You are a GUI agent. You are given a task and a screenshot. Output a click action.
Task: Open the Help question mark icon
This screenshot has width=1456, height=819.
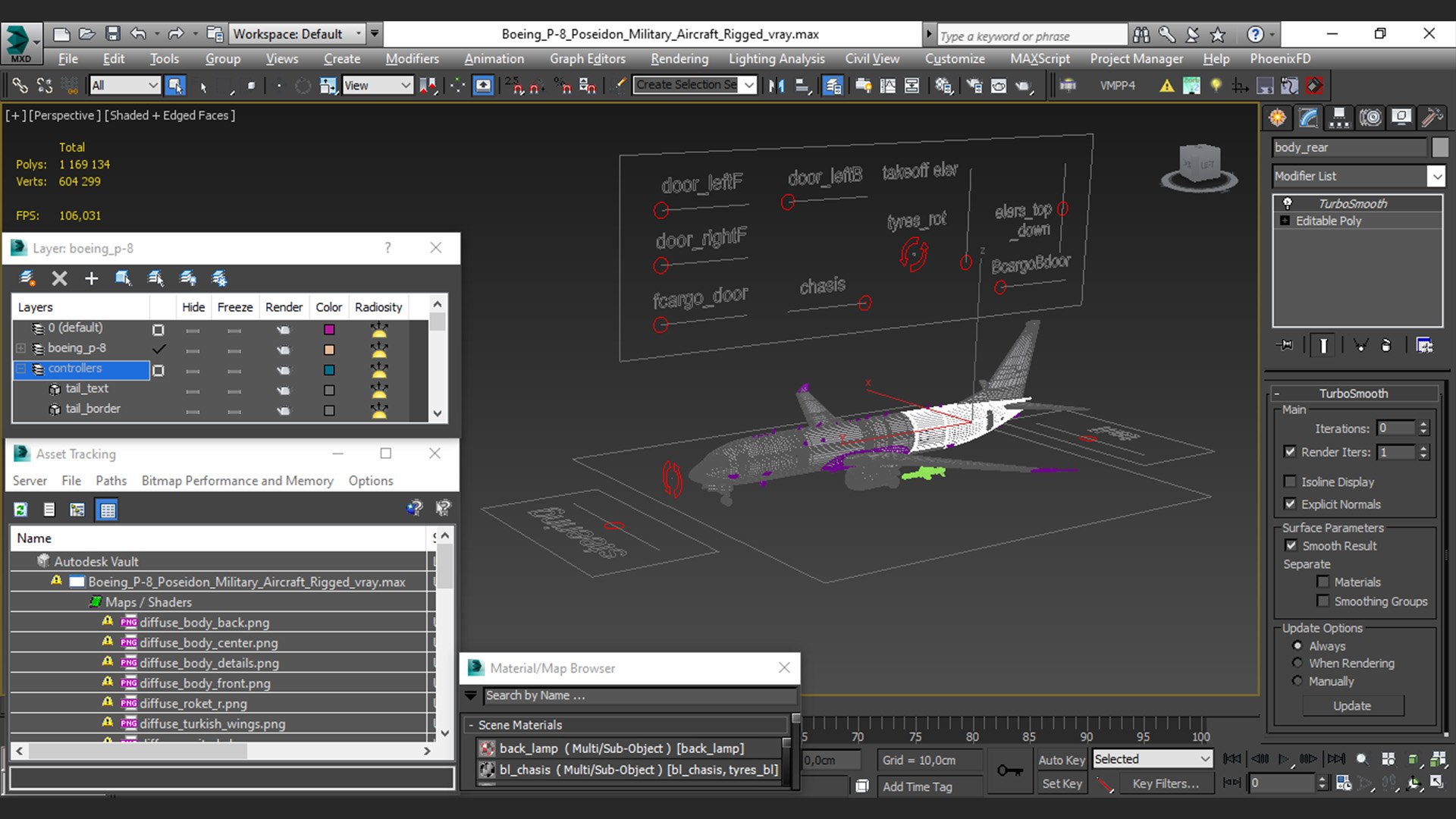(1255, 34)
